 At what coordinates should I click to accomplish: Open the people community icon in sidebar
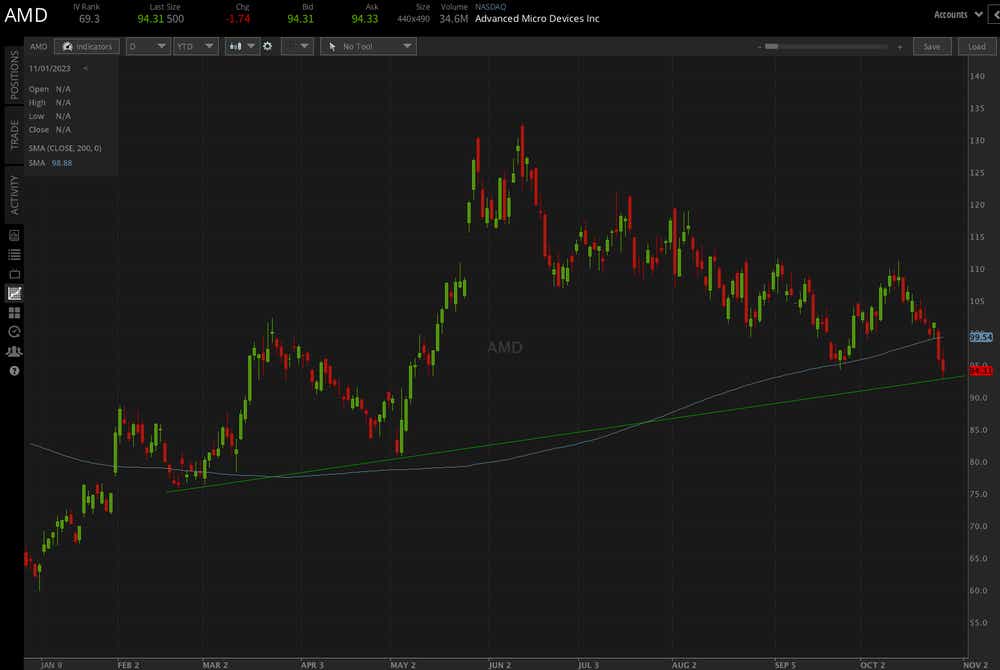click(14, 351)
